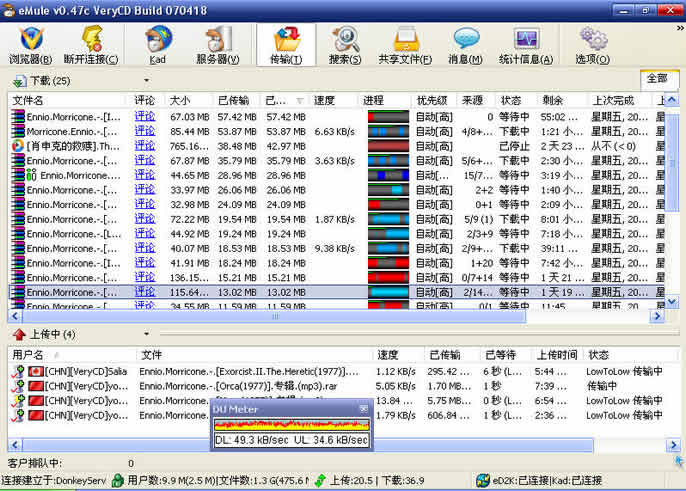686x491 pixels.
Task: Select the 全部 category tab
Action: [x=658, y=79]
